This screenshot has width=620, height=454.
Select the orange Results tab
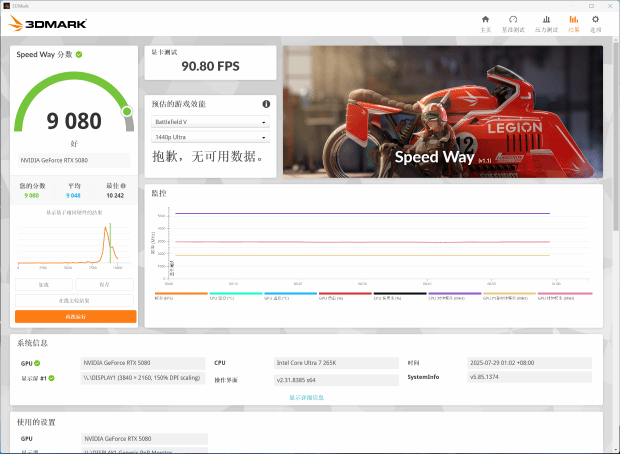pyautogui.click(x=574, y=24)
